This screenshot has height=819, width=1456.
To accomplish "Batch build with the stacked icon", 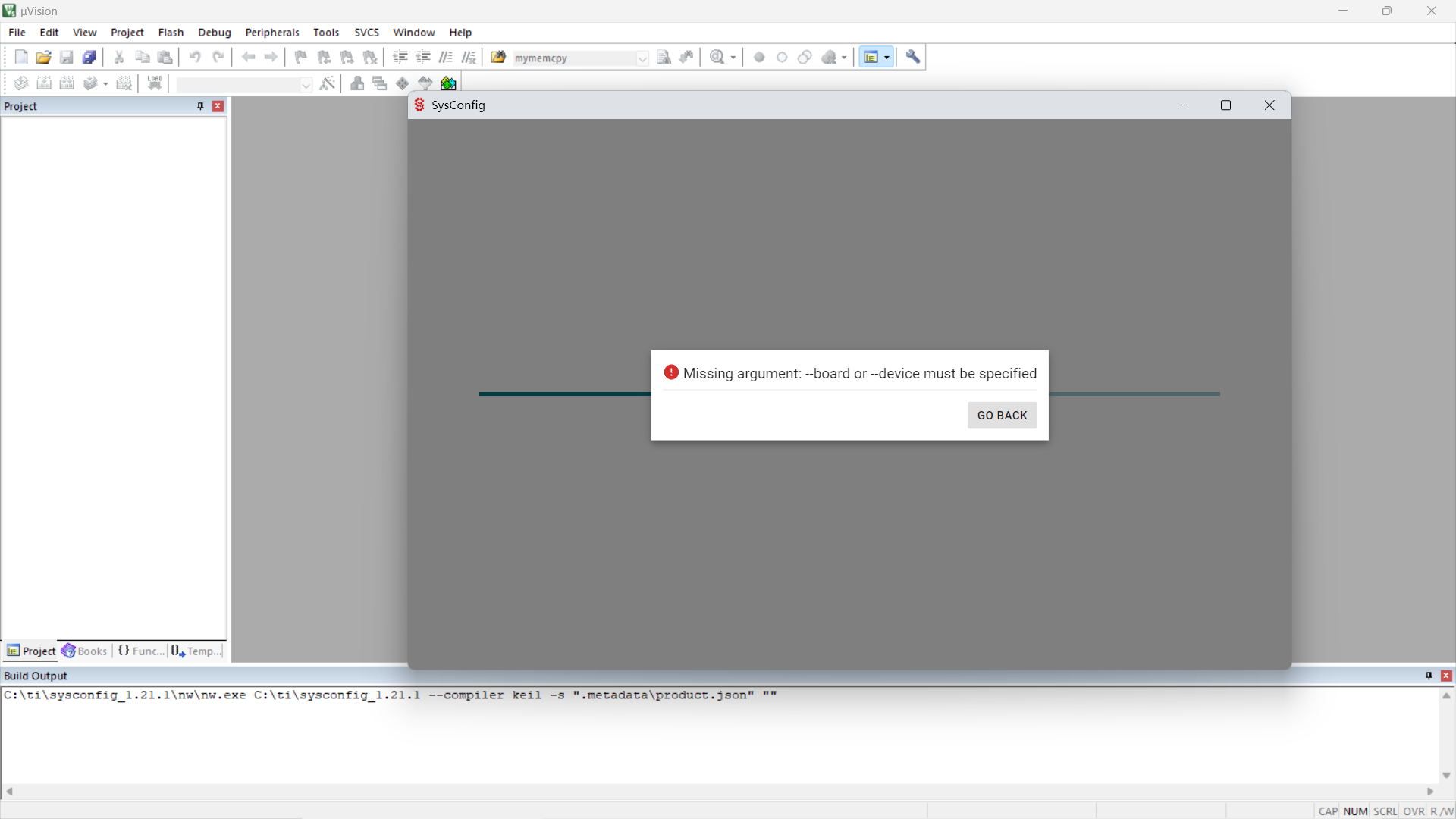I will (91, 83).
